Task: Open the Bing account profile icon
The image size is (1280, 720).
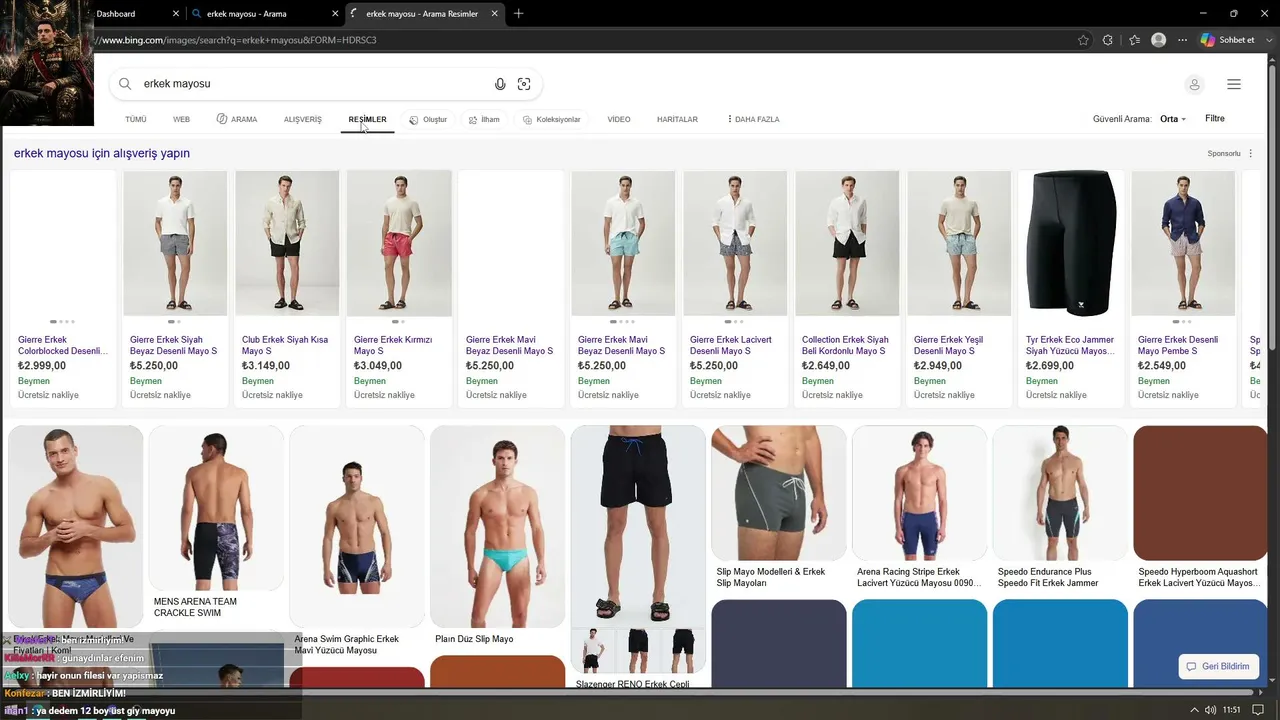Action: [x=1194, y=84]
